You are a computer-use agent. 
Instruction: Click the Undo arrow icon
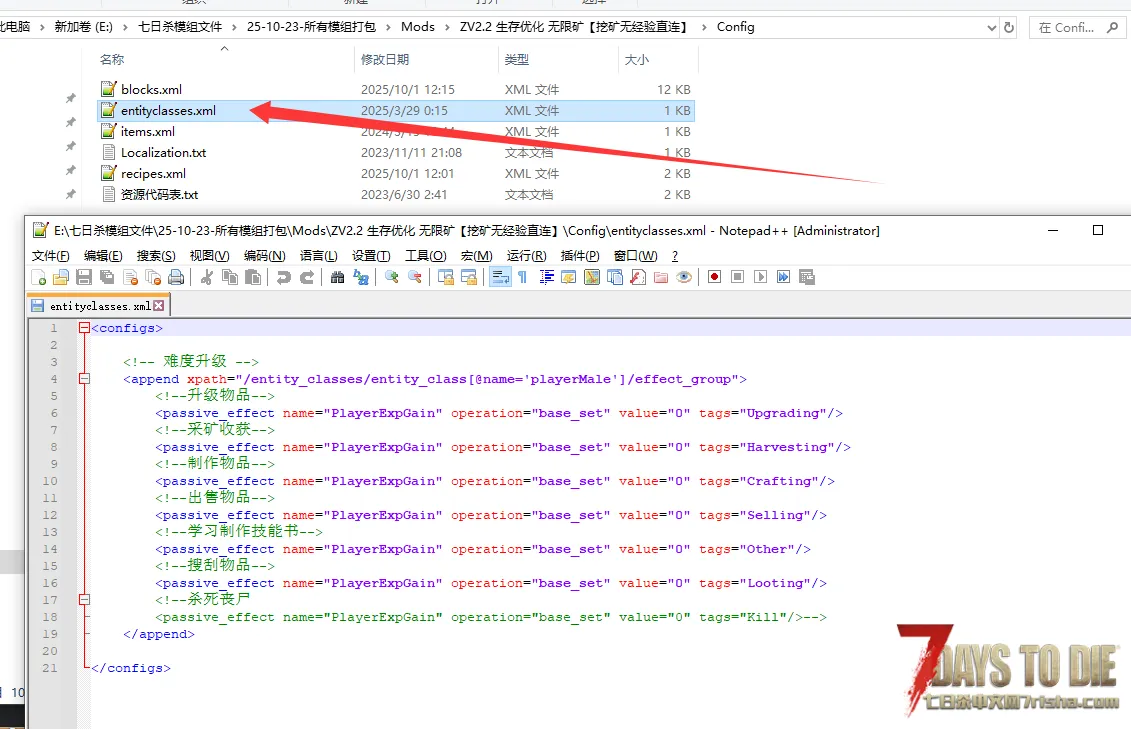pyautogui.click(x=284, y=277)
